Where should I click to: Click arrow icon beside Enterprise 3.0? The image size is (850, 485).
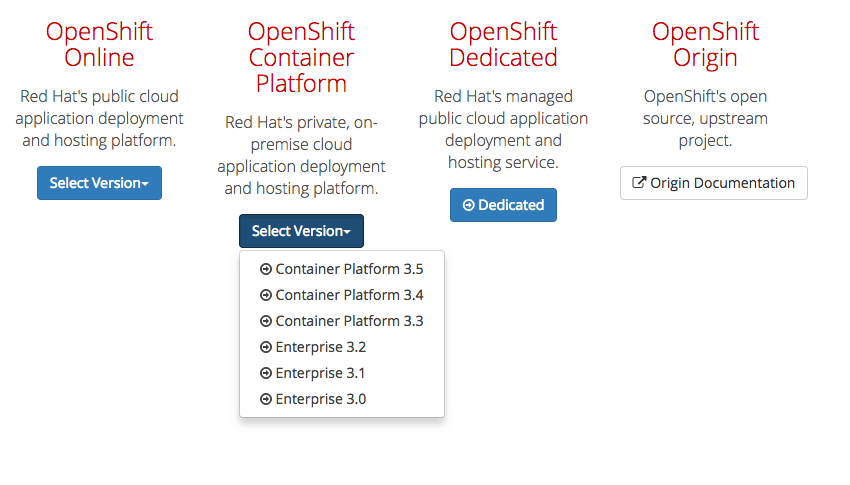266,399
